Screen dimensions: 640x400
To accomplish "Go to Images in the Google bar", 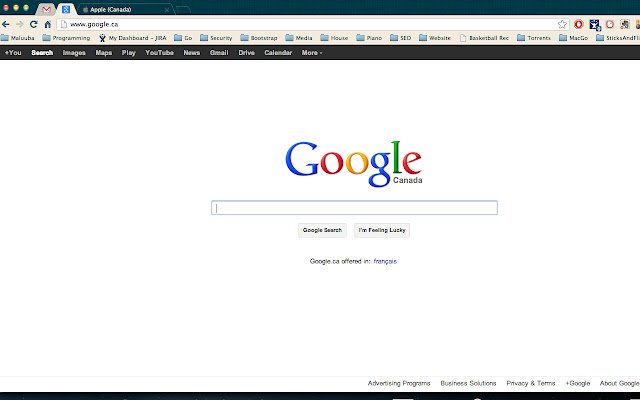I will click(74, 53).
